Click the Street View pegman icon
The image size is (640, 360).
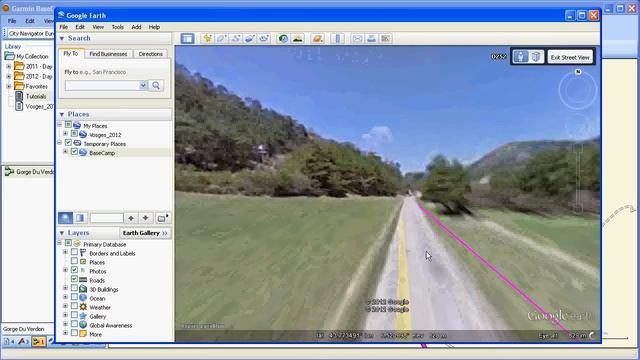click(x=520, y=57)
